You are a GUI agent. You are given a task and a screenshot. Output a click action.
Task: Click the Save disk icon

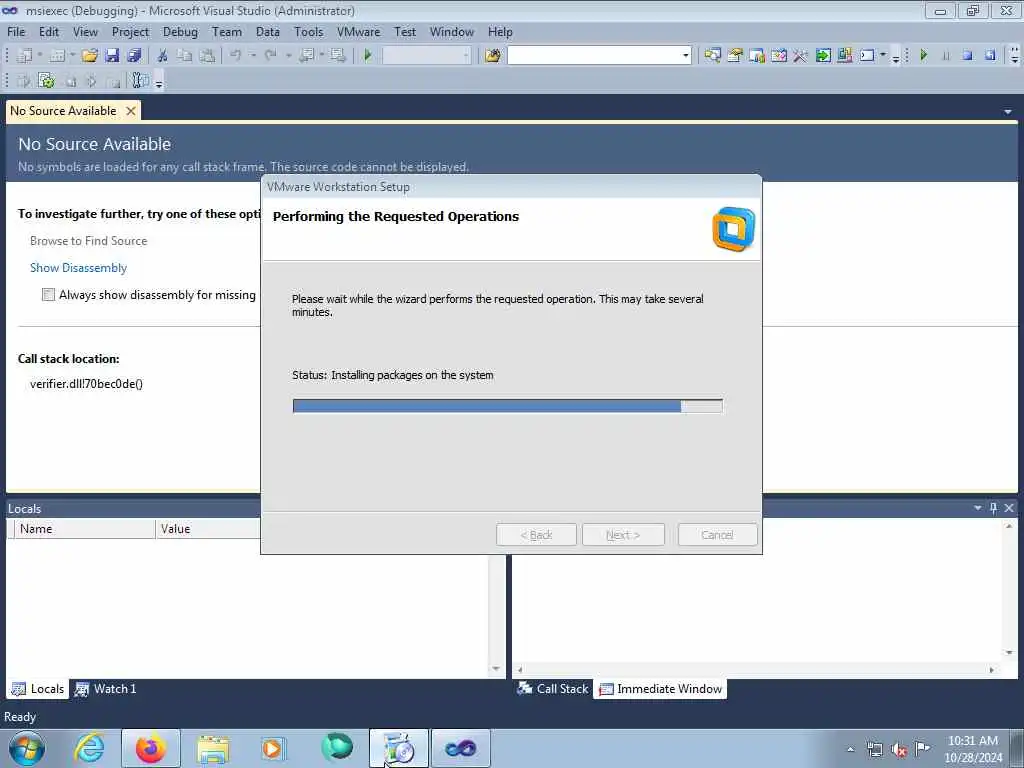(x=112, y=56)
